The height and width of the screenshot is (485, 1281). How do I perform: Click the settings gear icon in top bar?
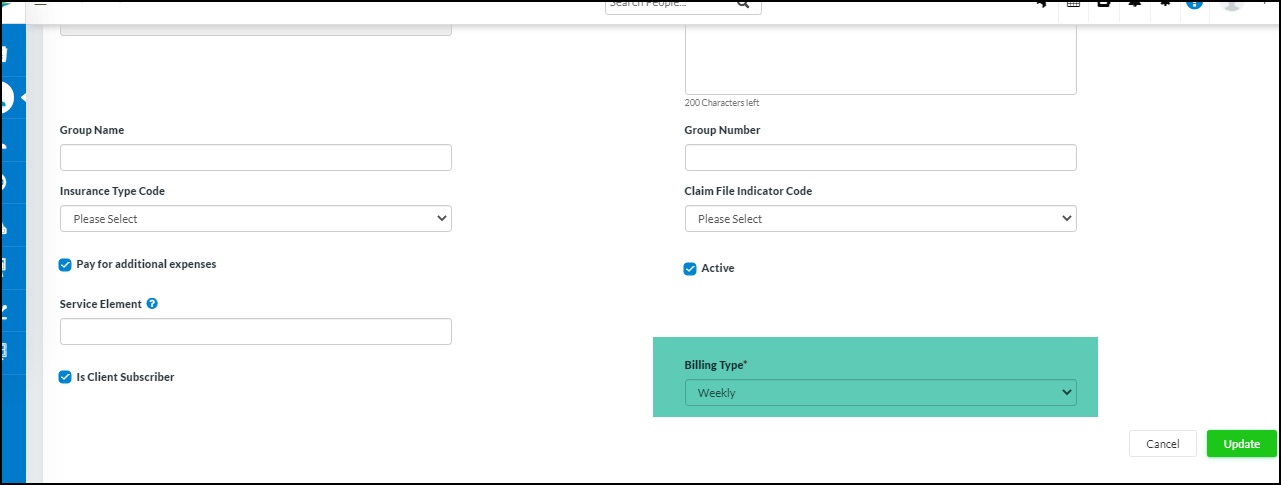[1165, 4]
